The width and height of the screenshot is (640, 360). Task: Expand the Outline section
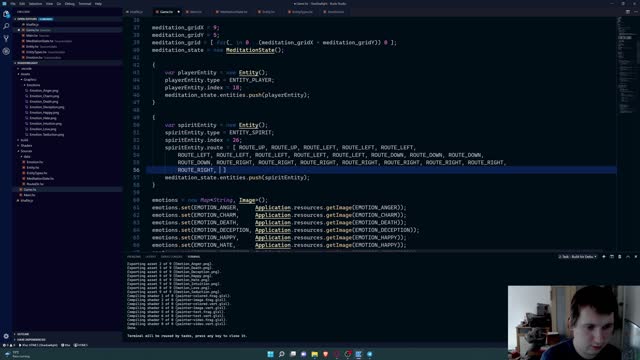coord(67,334)
